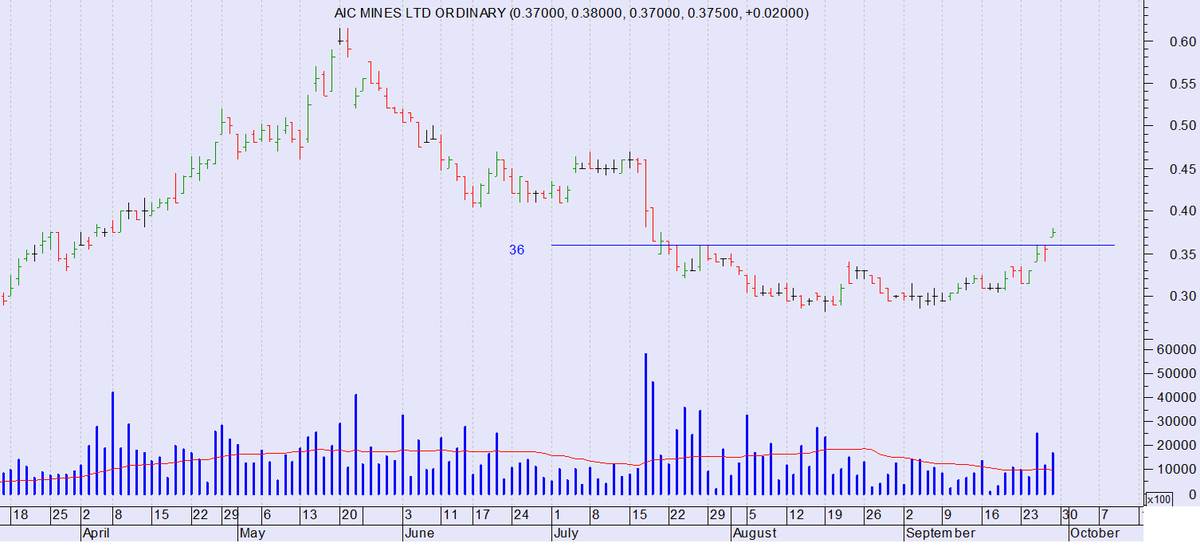Click the 10000 volume axis label
This screenshot has height=555, width=1200.
[1177, 469]
